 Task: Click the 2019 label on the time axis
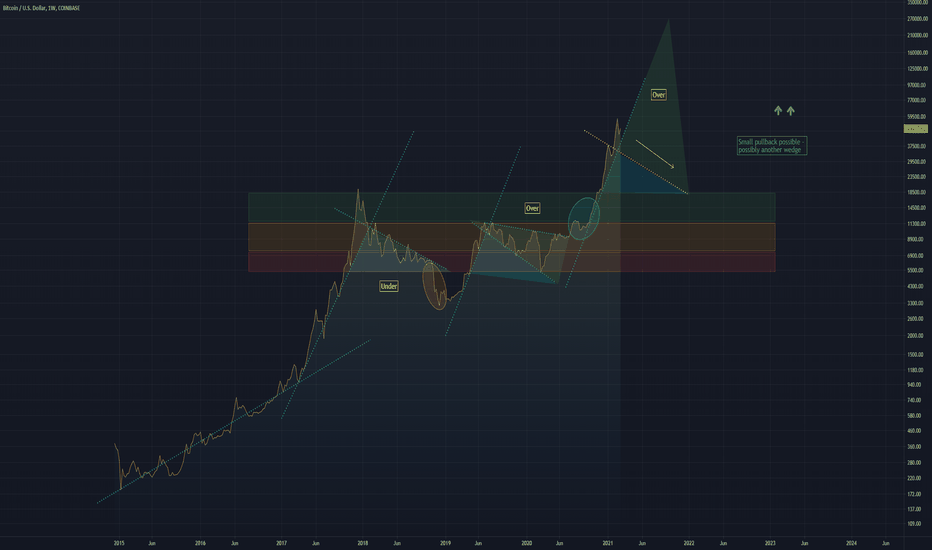point(445,543)
